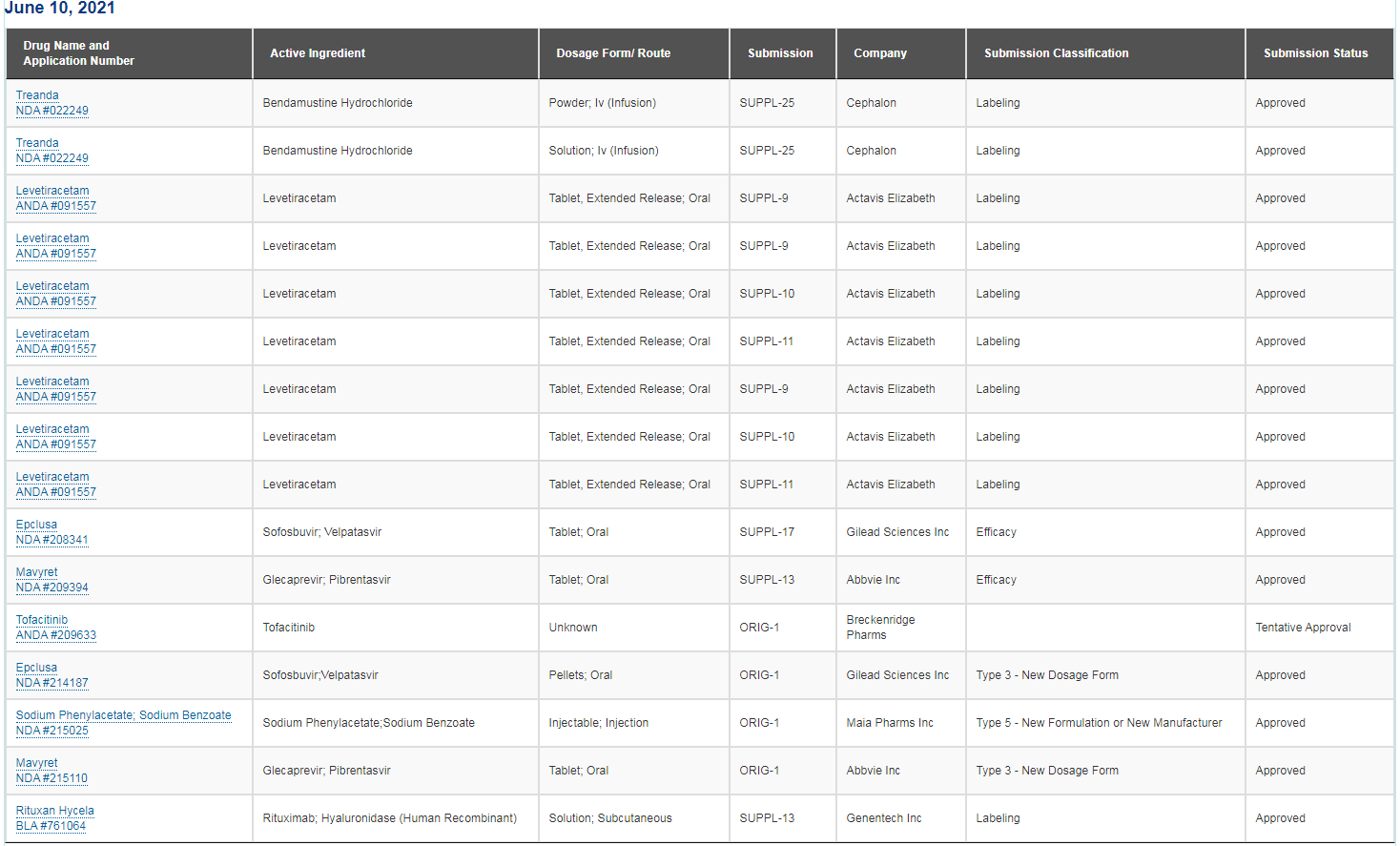Click the Company column header
The height and width of the screenshot is (846, 1400).
pos(901,53)
